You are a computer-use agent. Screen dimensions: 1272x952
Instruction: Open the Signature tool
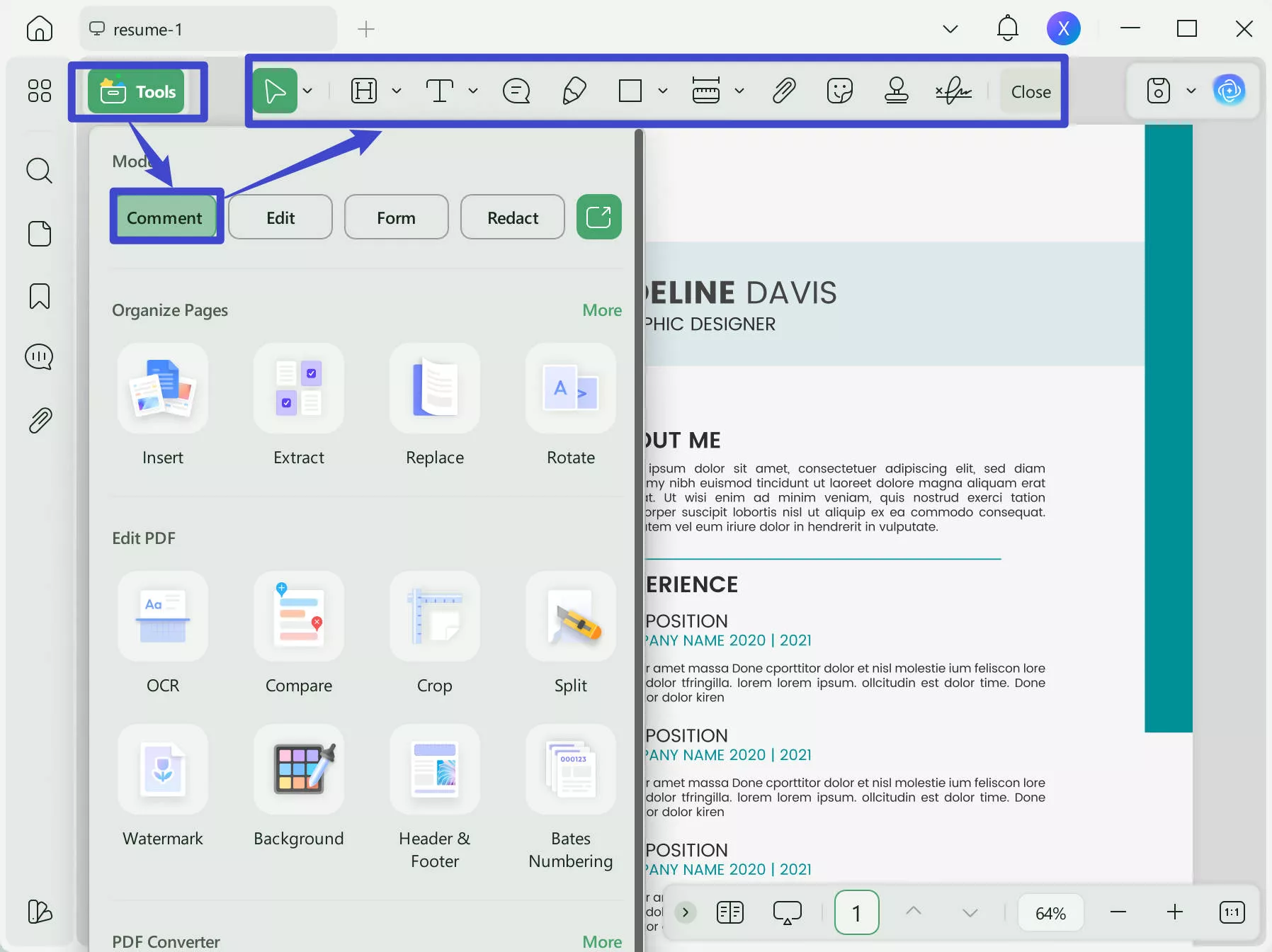(x=955, y=91)
